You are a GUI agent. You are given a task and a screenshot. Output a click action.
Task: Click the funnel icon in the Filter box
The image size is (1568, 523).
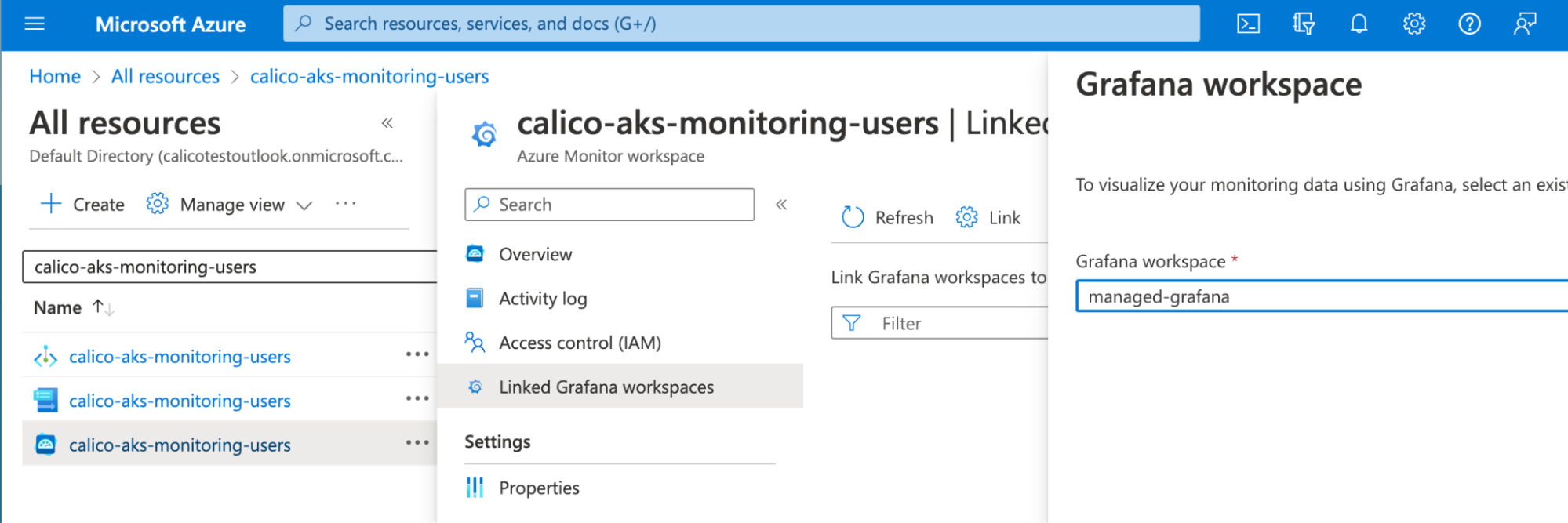(852, 323)
